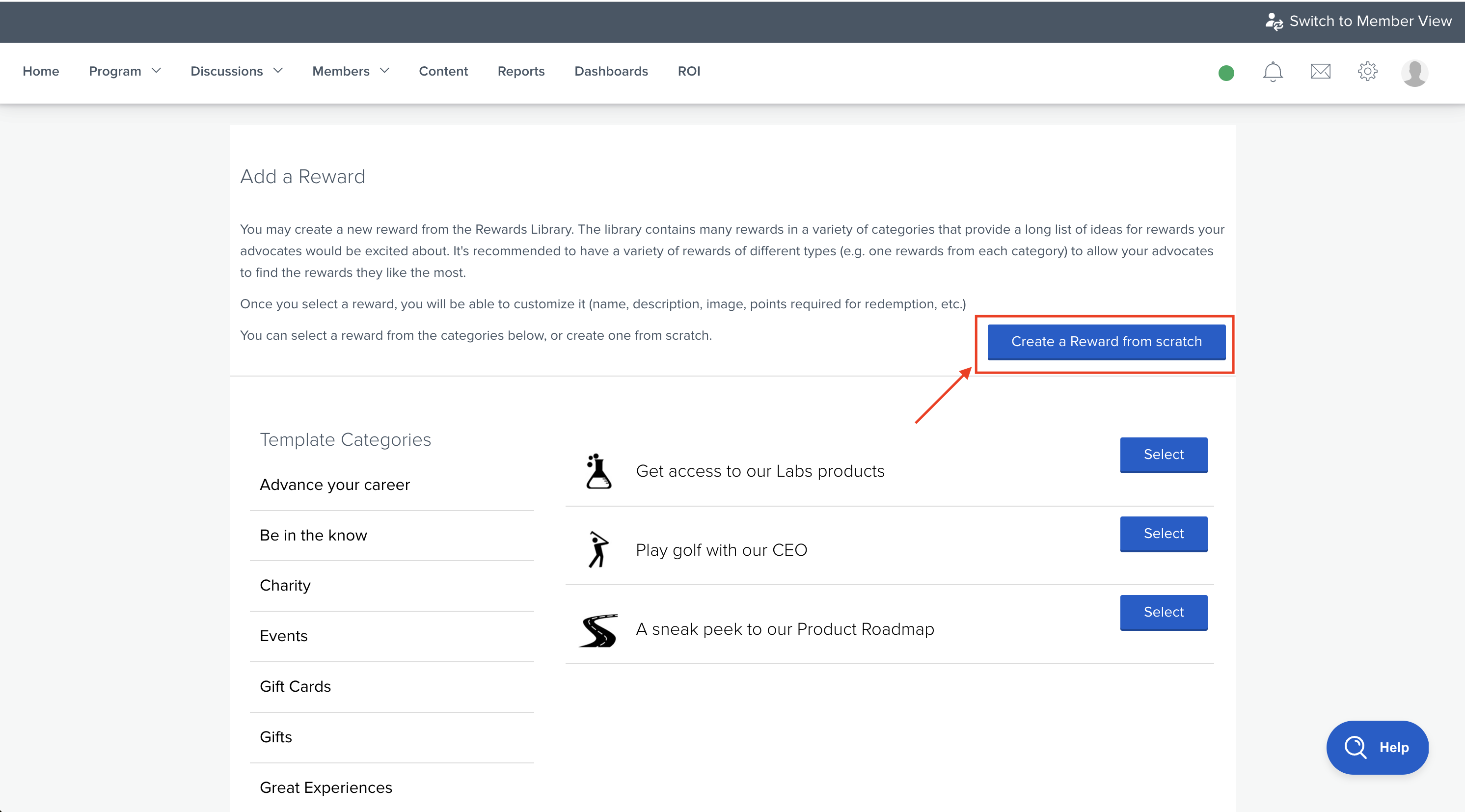Expand the Members dropdown chevron
1465x812 pixels.
pyautogui.click(x=384, y=71)
